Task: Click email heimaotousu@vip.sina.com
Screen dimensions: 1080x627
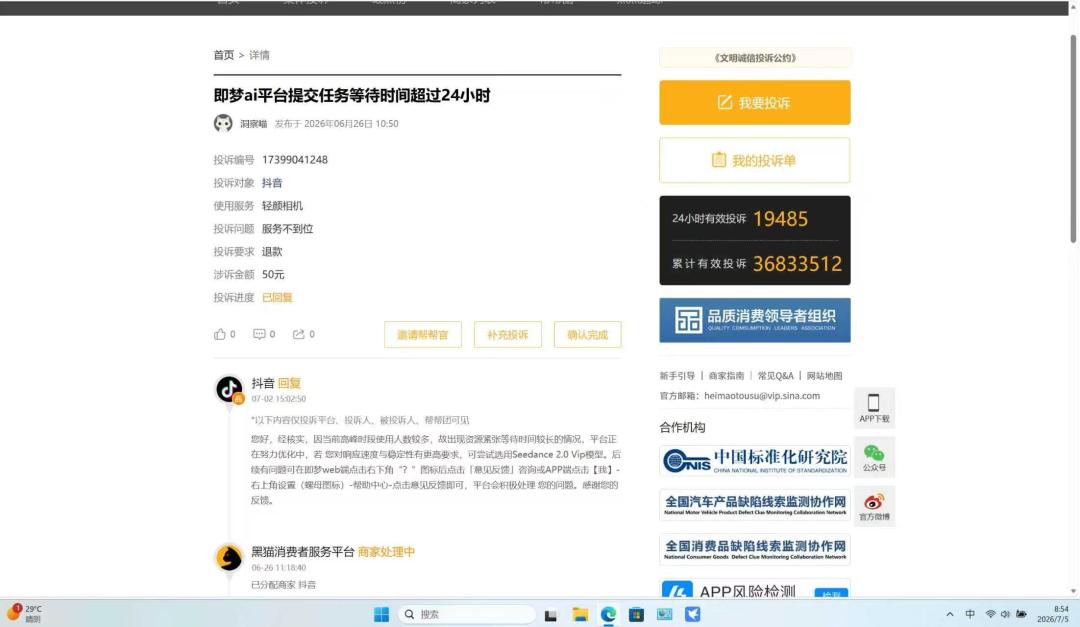Action: [x=762, y=396]
